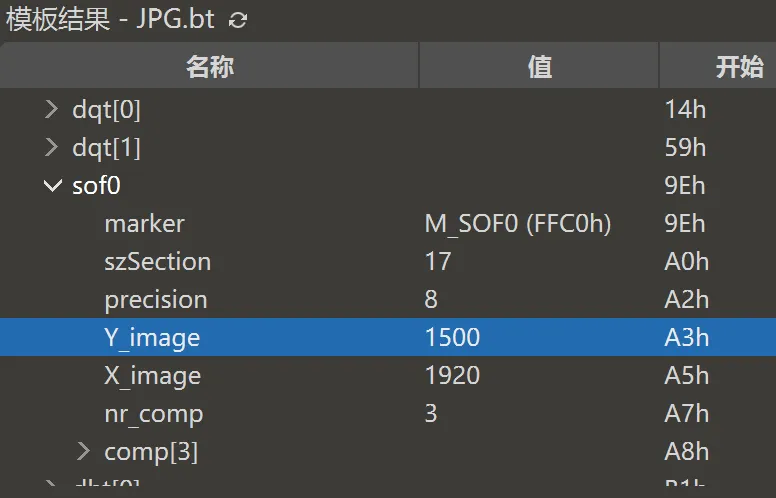Click the 开始 column header

[739, 67]
